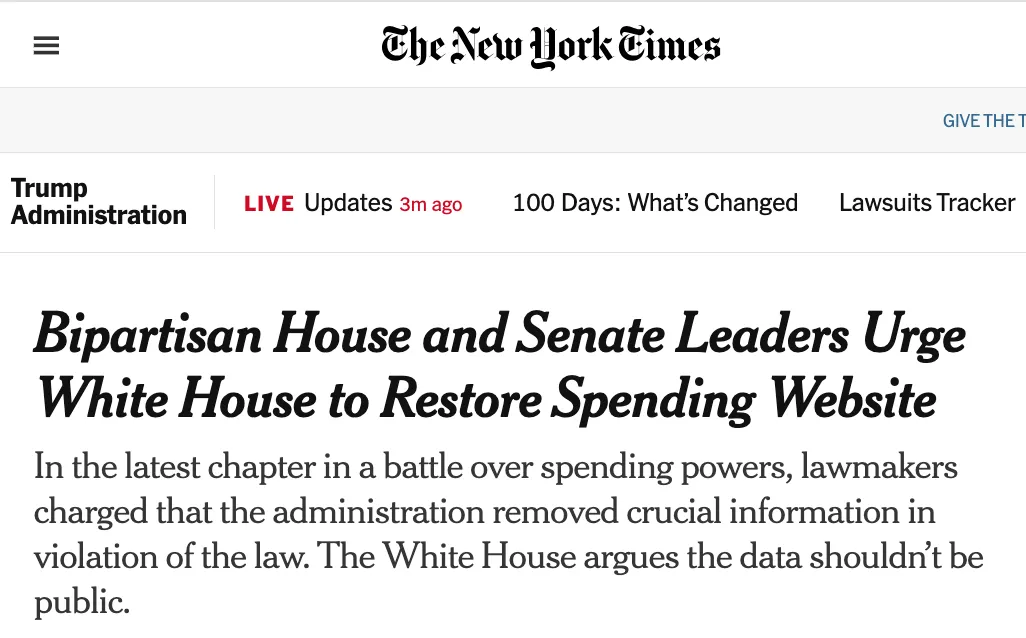The image size is (1026, 638).
Task: Click headline line 'White House to Restore Spending Website'
Action: tap(486, 399)
